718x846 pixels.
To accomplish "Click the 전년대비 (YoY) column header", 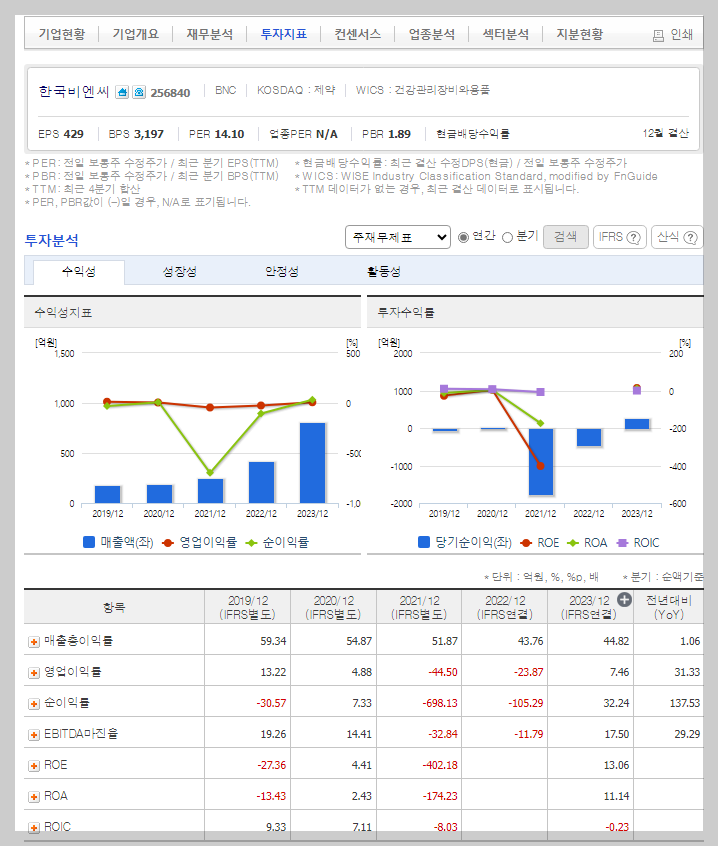I will pos(668,608).
